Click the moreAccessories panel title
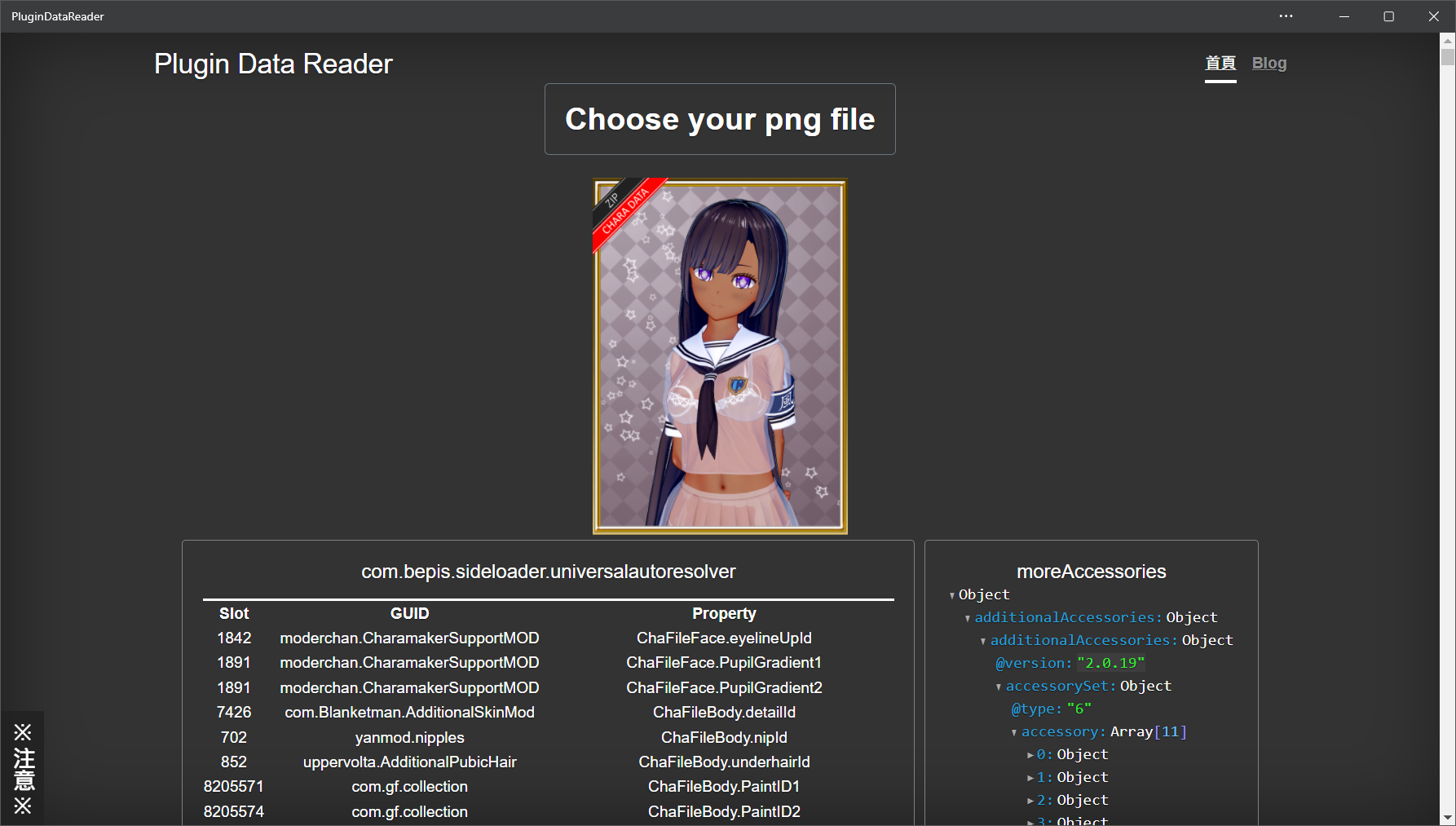1456x826 pixels. click(x=1091, y=571)
